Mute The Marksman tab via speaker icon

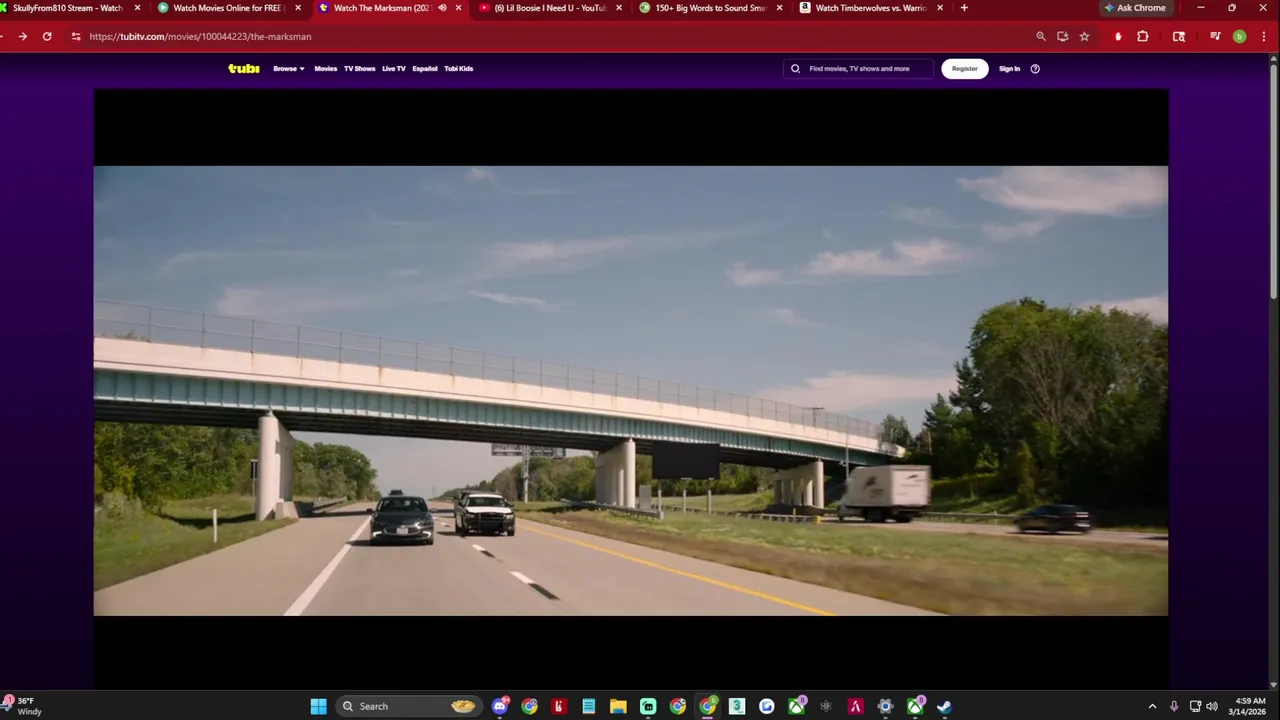tap(442, 8)
